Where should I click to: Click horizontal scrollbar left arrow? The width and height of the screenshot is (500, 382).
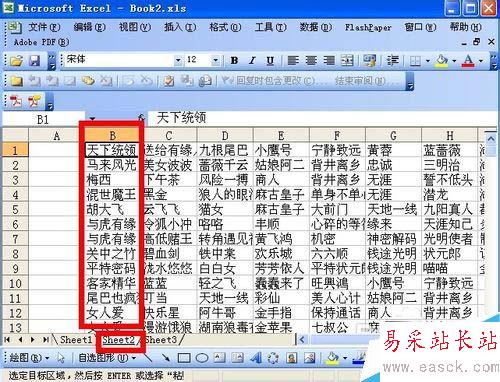point(302,340)
